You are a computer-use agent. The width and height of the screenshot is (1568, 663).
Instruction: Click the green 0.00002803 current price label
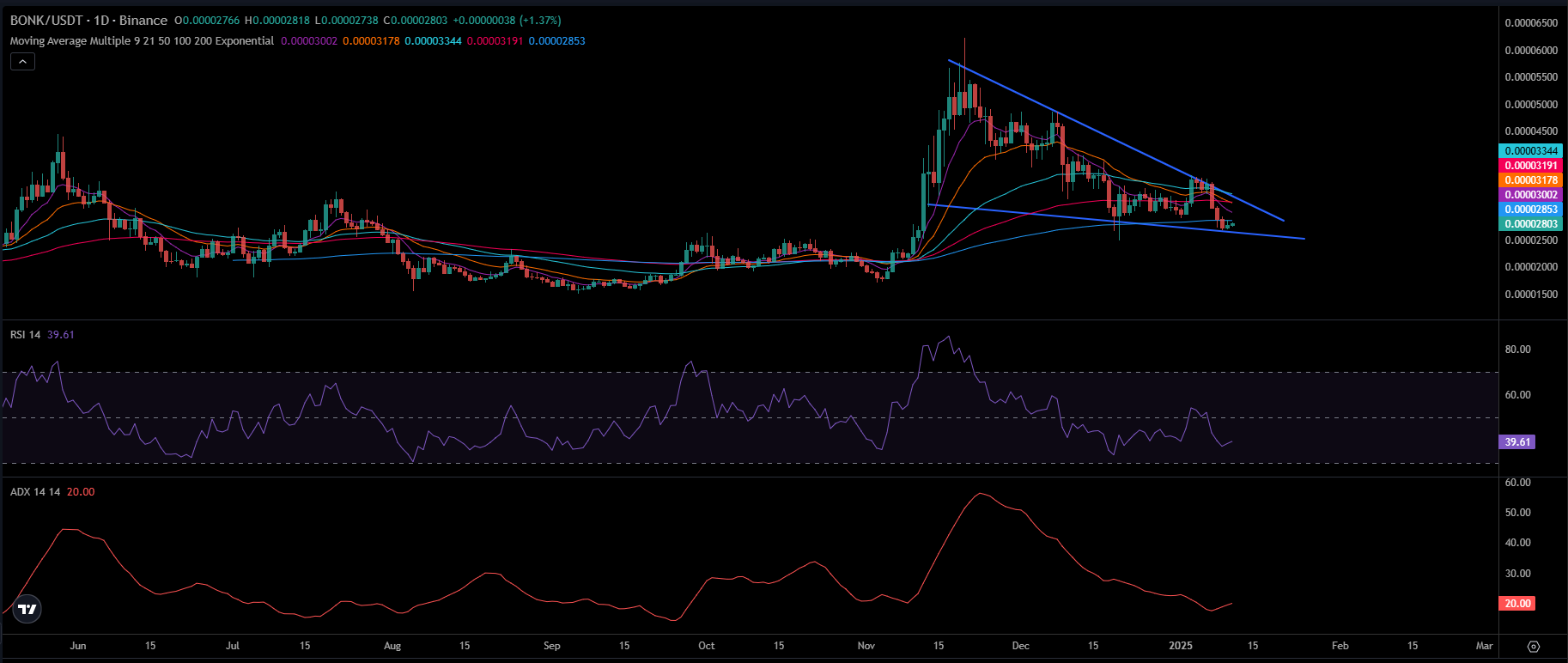coord(1531,224)
